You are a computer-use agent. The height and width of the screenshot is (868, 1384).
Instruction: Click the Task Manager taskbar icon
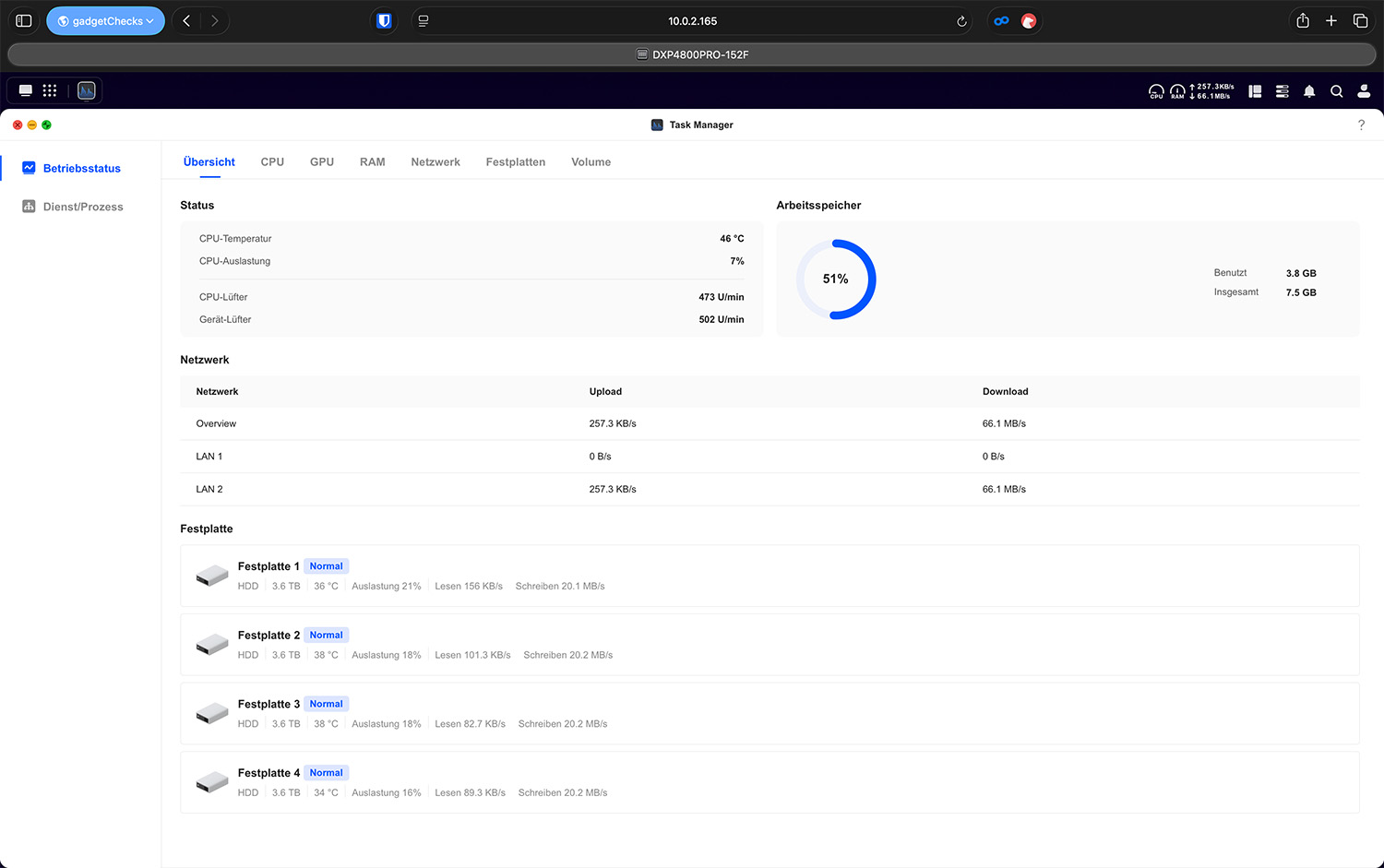click(87, 90)
